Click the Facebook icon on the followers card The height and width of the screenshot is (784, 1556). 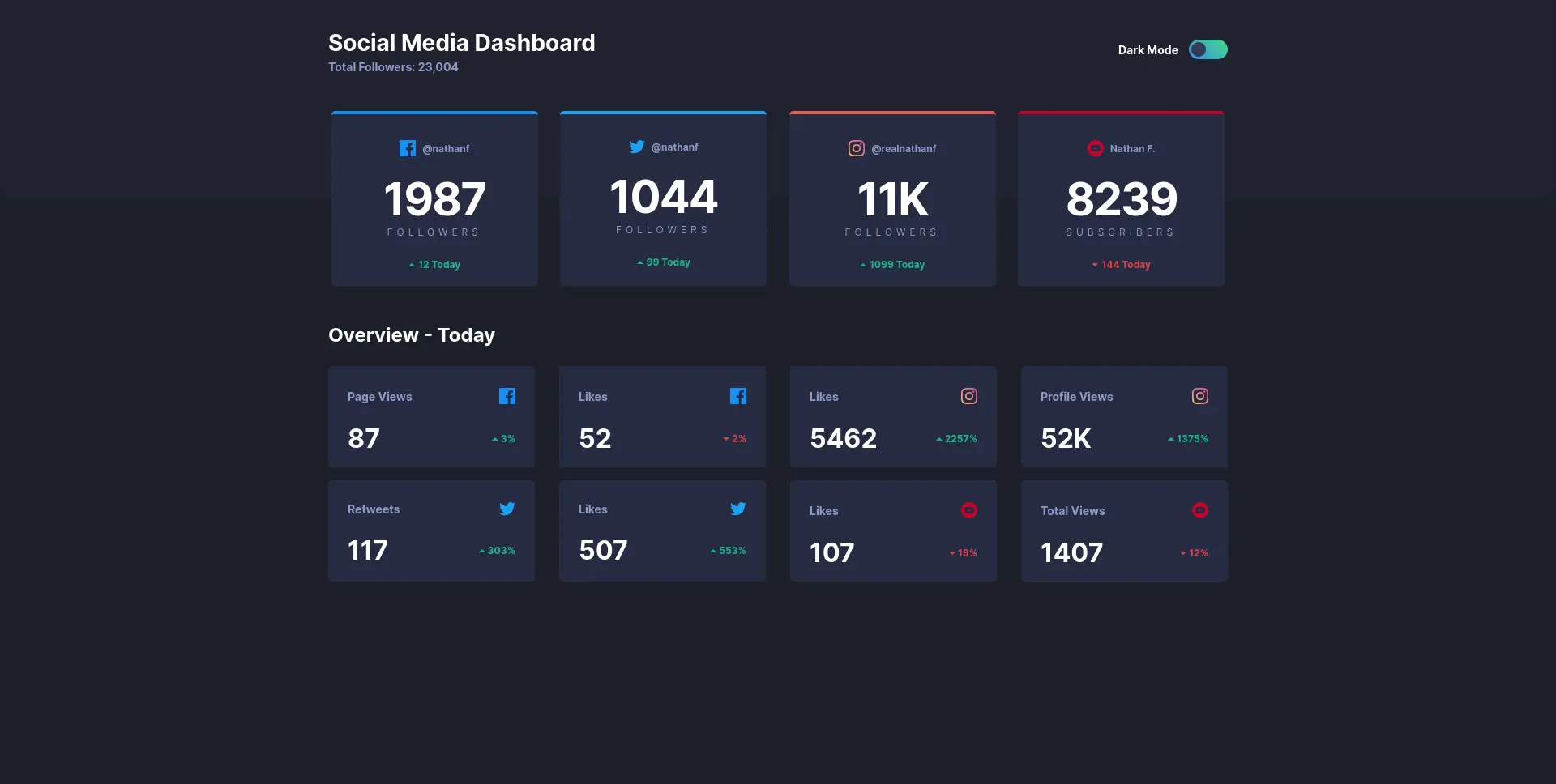[408, 148]
